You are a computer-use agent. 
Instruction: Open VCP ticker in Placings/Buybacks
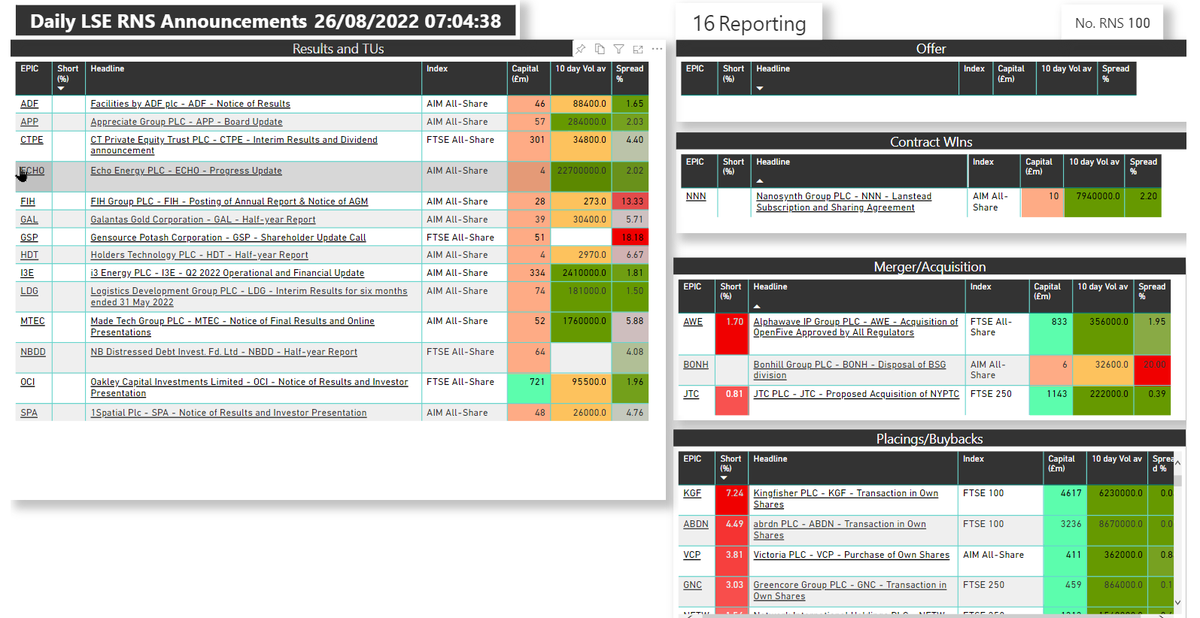tap(692, 555)
